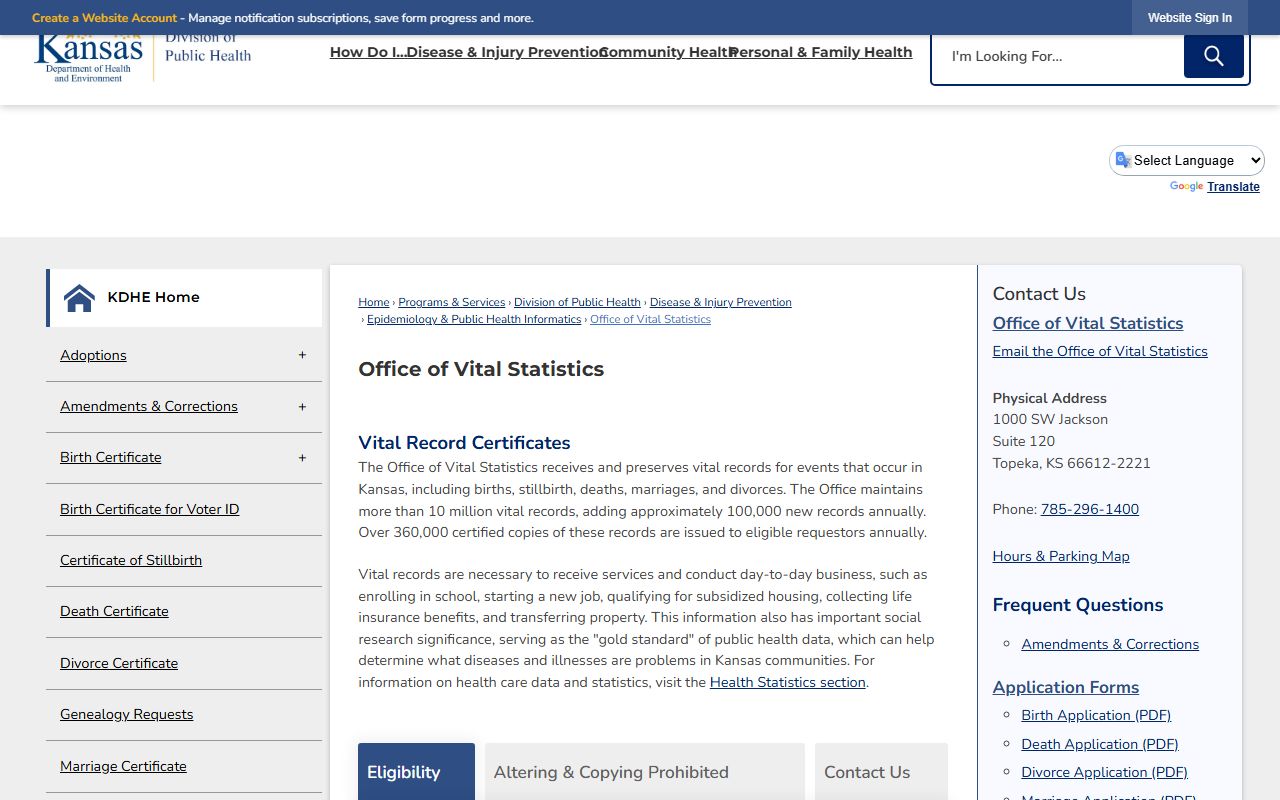
Task: Open the Select Language dropdown
Action: pos(1187,160)
